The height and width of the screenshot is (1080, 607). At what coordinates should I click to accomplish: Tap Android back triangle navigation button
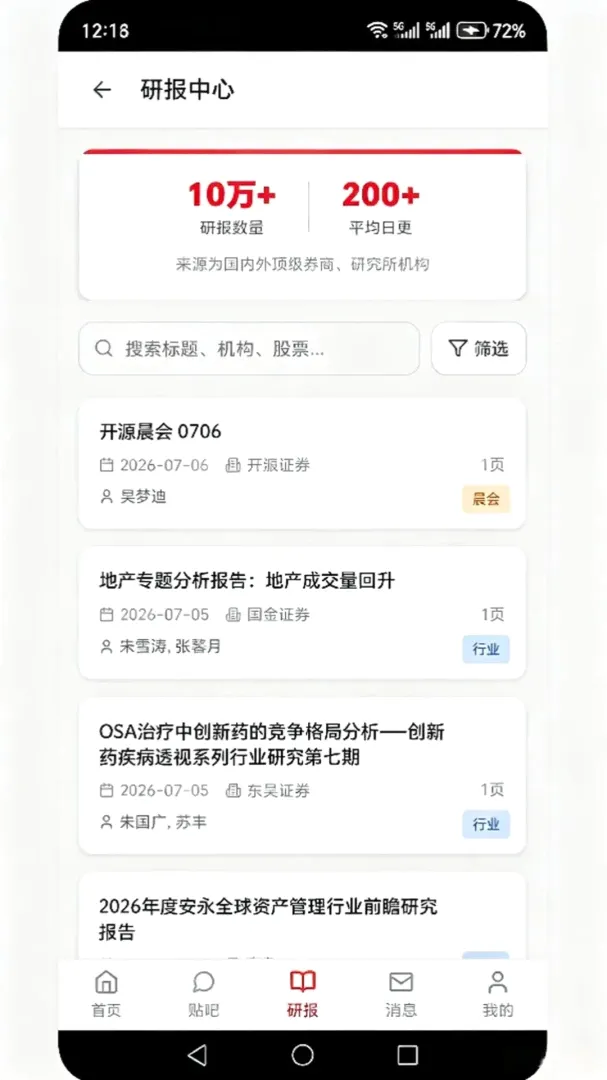(x=197, y=1055)
